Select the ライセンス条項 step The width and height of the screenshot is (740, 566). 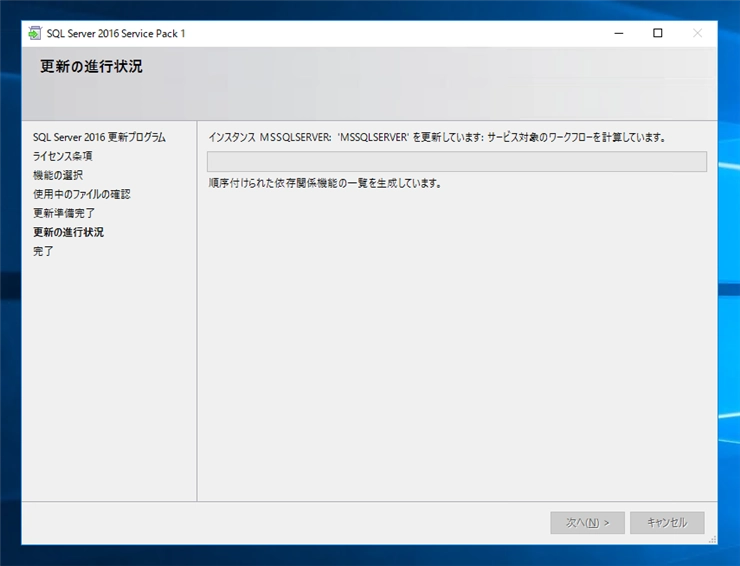click(62, 156)
